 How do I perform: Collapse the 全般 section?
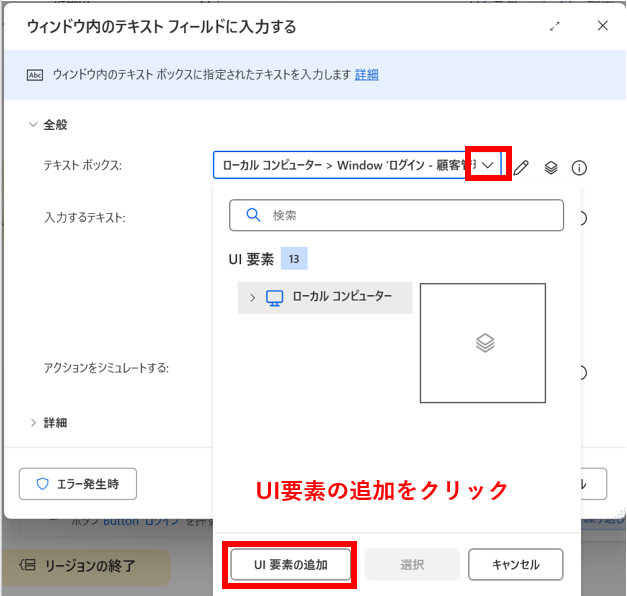35,125
